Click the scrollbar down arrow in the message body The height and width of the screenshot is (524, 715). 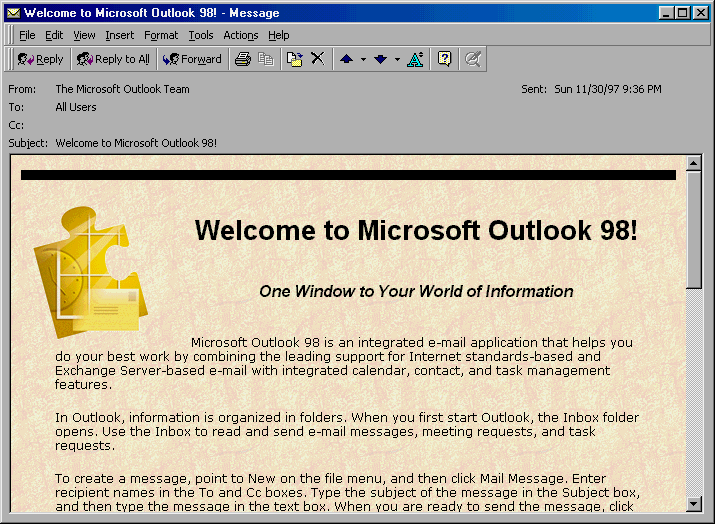(694, 503)
